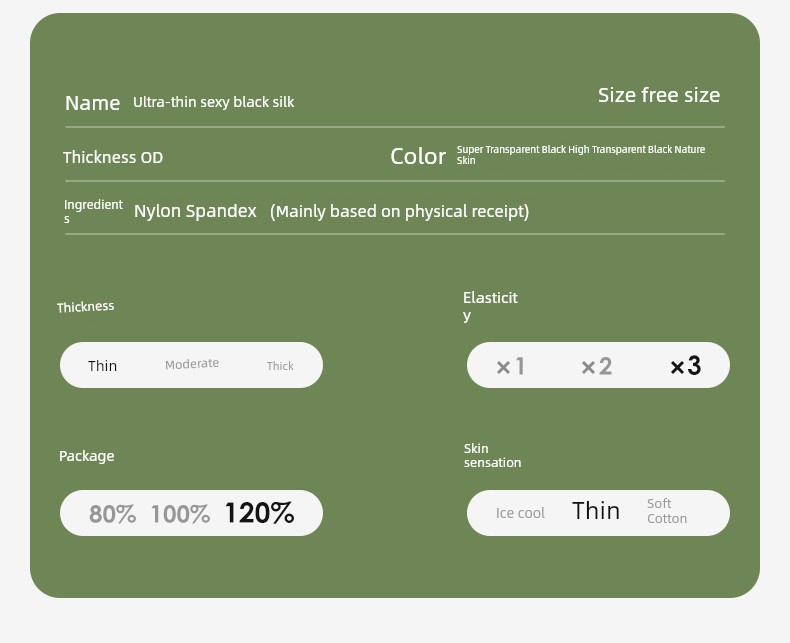The height and width of the screenshot is (643, 790).
Task: Click the 'Size free size' text
Action: click(658, 95)
